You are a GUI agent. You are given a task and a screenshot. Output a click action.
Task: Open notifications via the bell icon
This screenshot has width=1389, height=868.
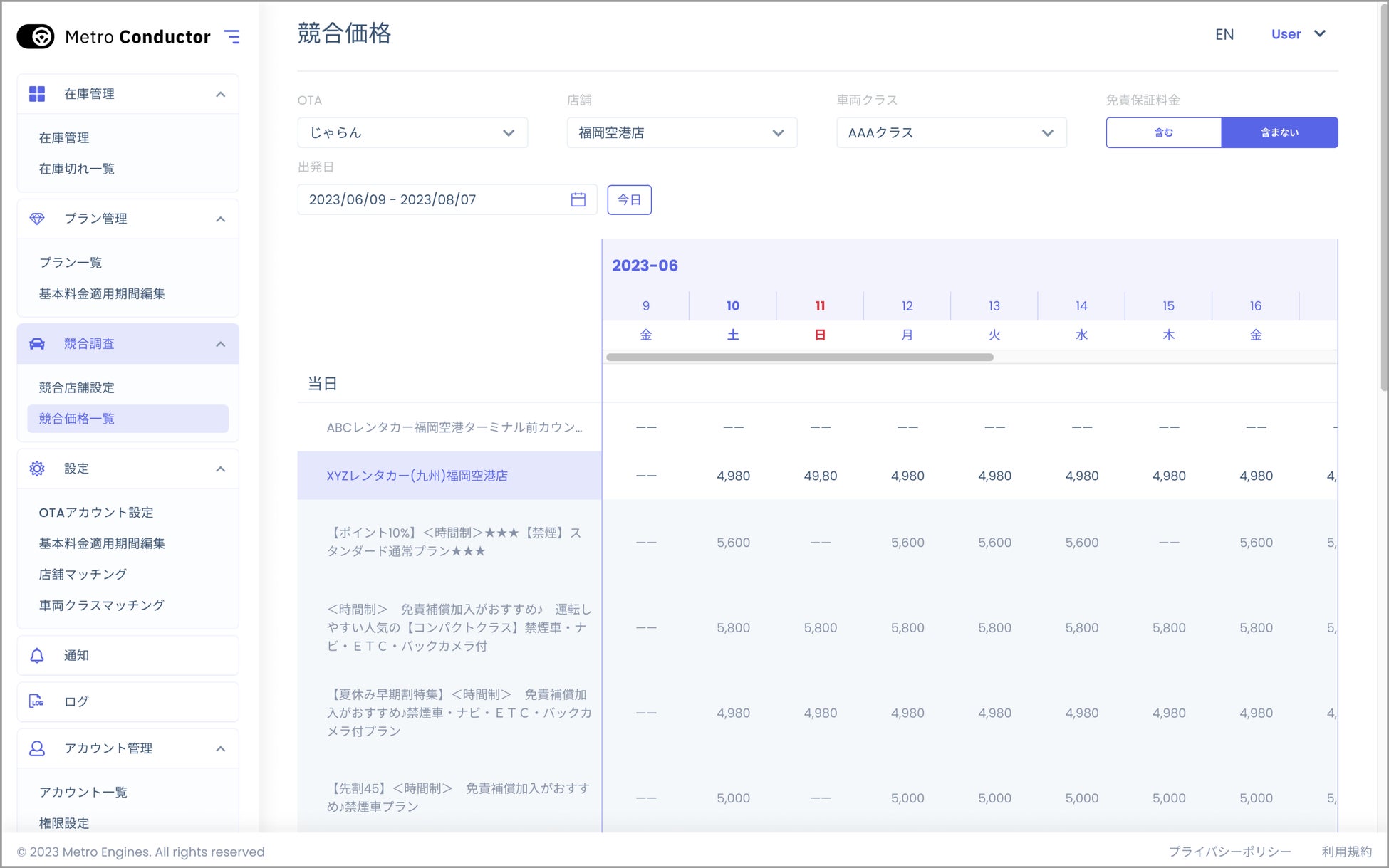tap(37, 655)
